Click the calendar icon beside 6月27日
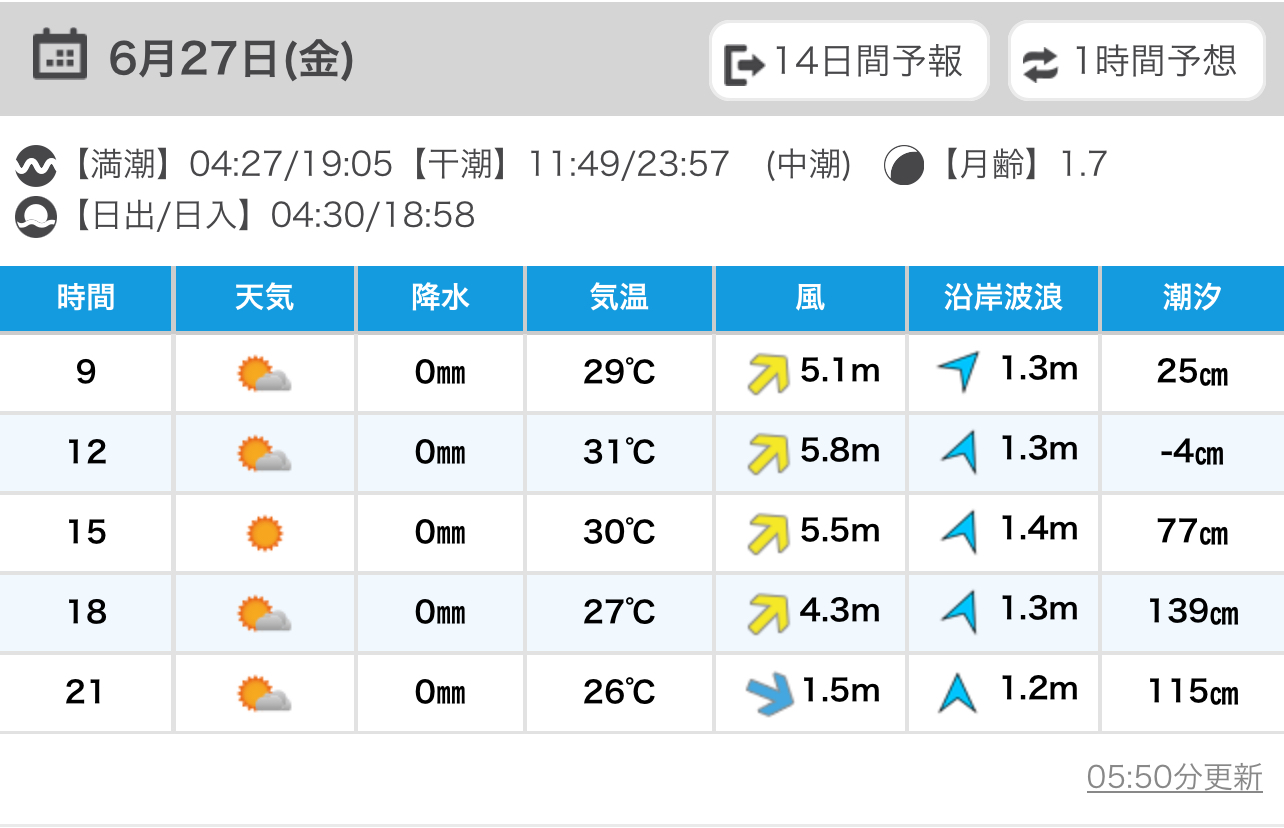The image size is (1284, 828). tap(60, 55)
